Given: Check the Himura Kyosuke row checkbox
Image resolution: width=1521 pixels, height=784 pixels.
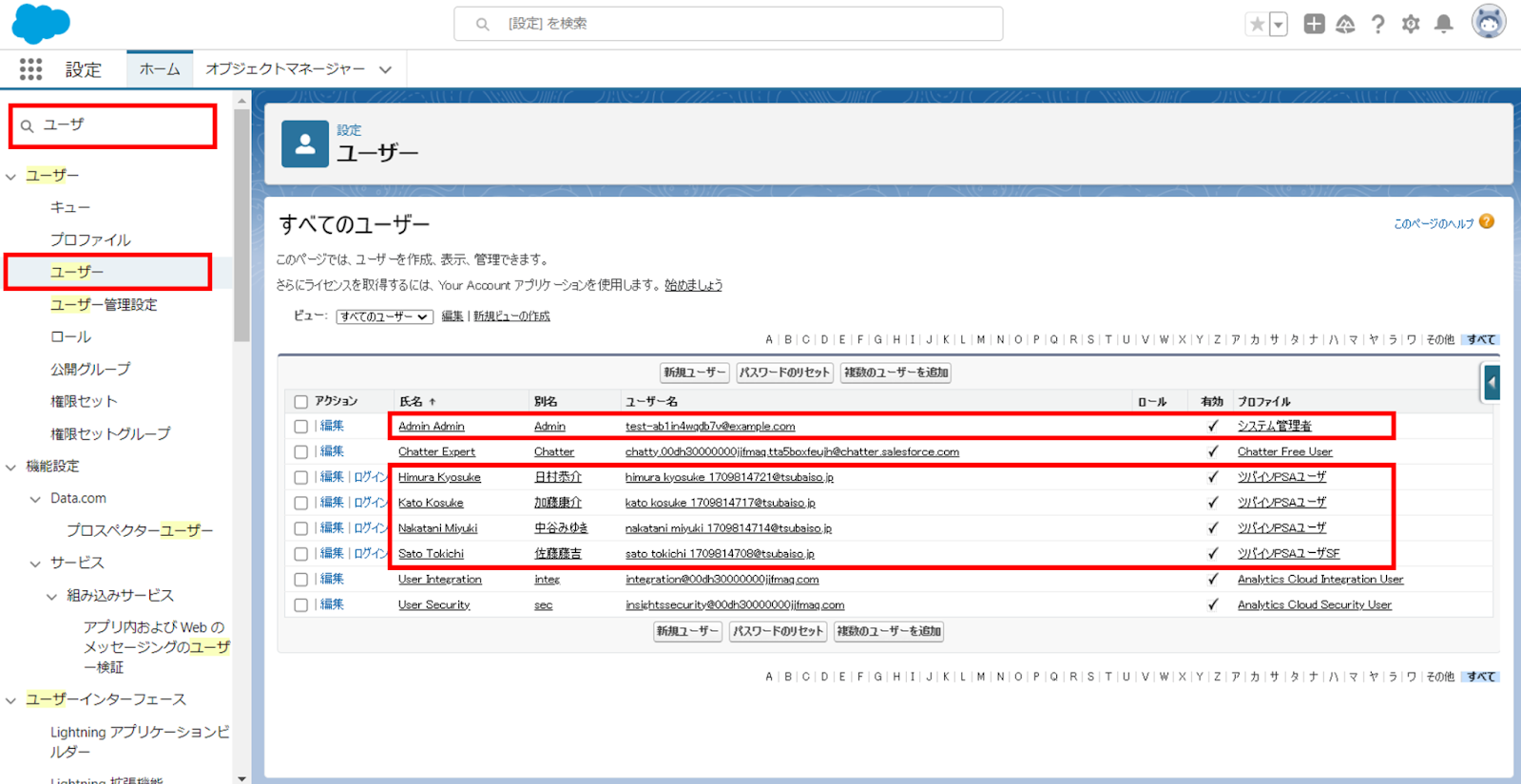Looking at the screenshot, I should [x=301, y=478].
